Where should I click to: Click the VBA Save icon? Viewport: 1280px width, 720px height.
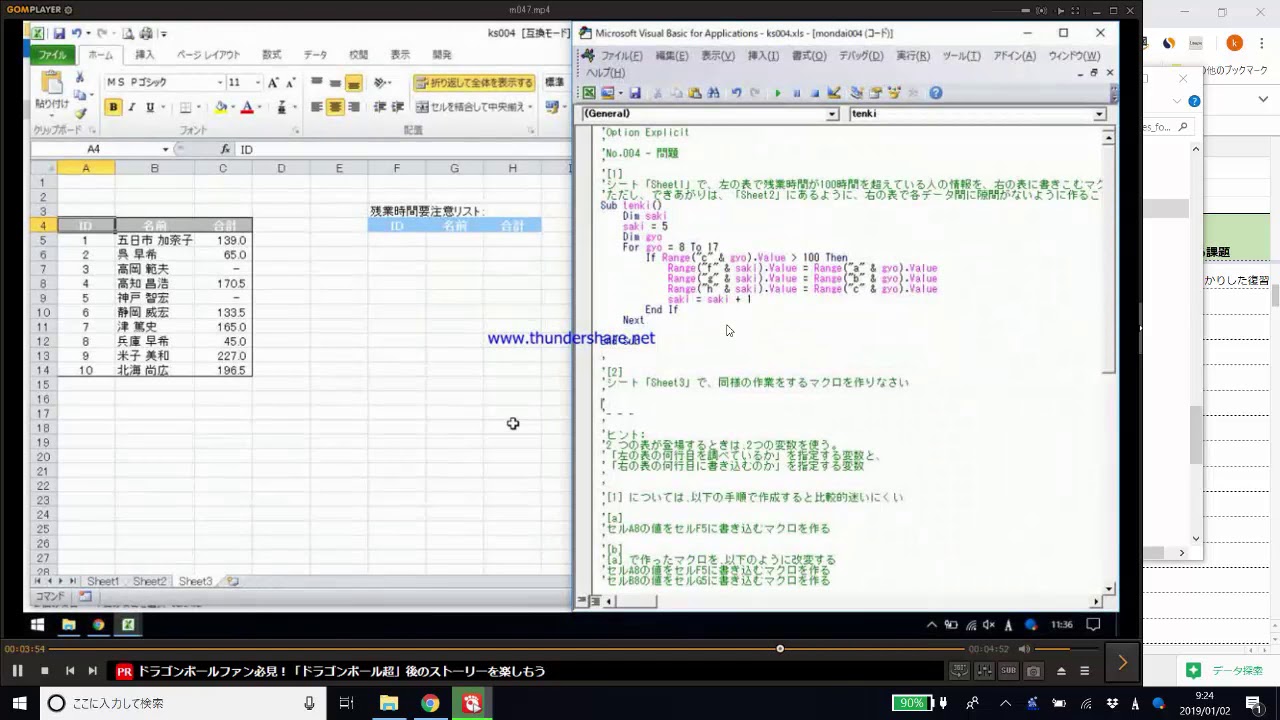coord(634,93)
